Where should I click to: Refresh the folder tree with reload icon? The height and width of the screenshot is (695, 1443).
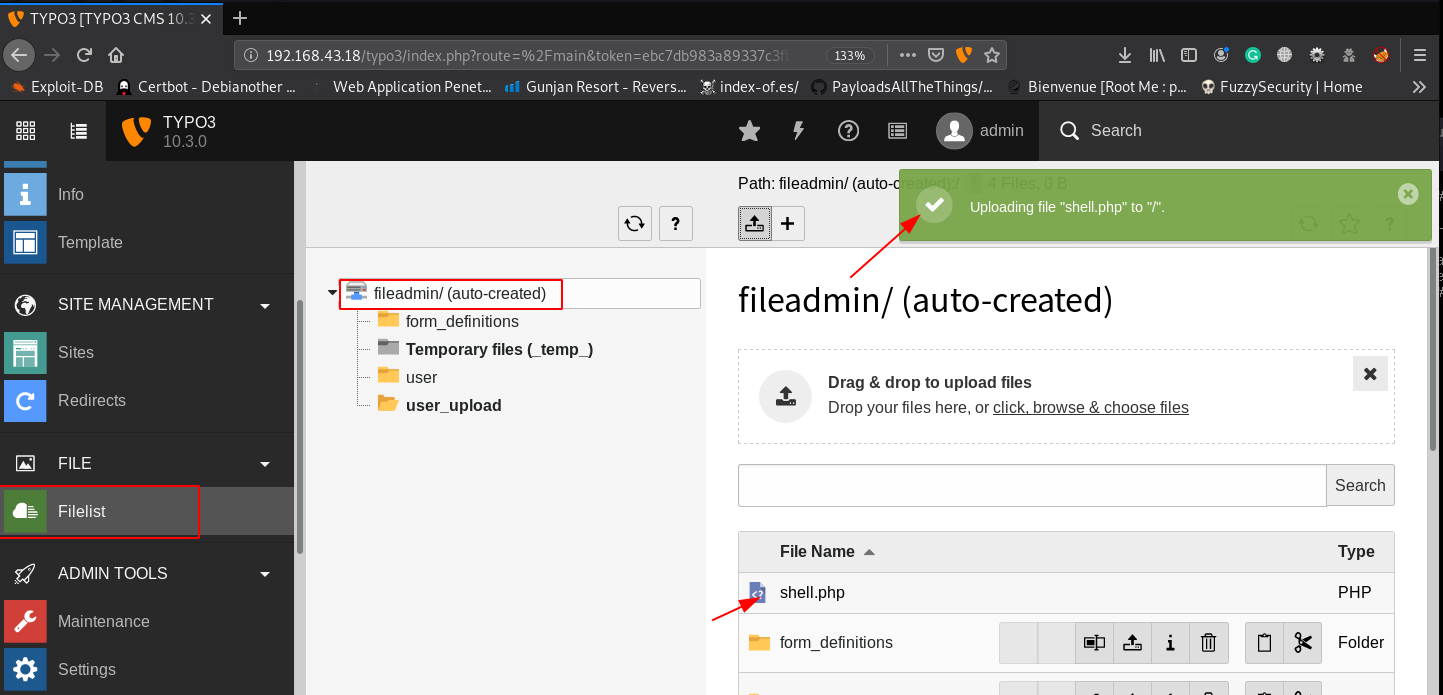(635, 224)
